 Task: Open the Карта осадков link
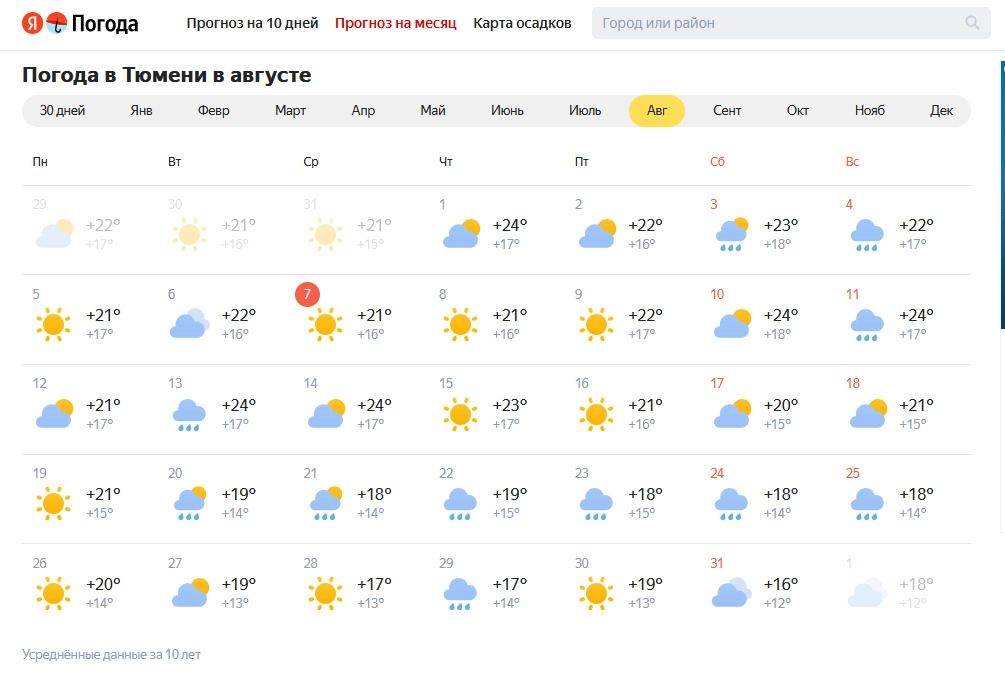click(x=522, y=23)
